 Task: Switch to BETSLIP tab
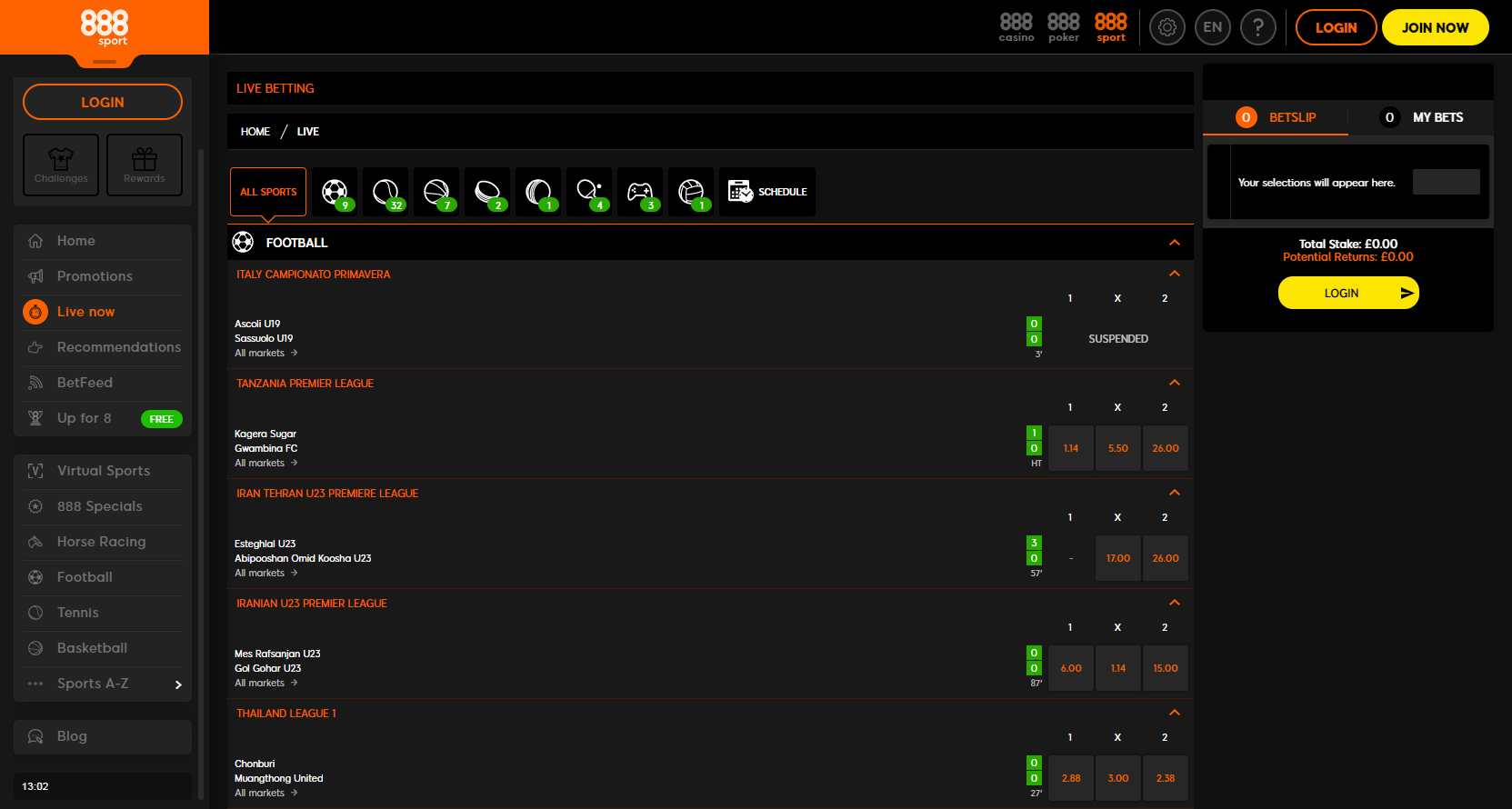point(1276,117)
